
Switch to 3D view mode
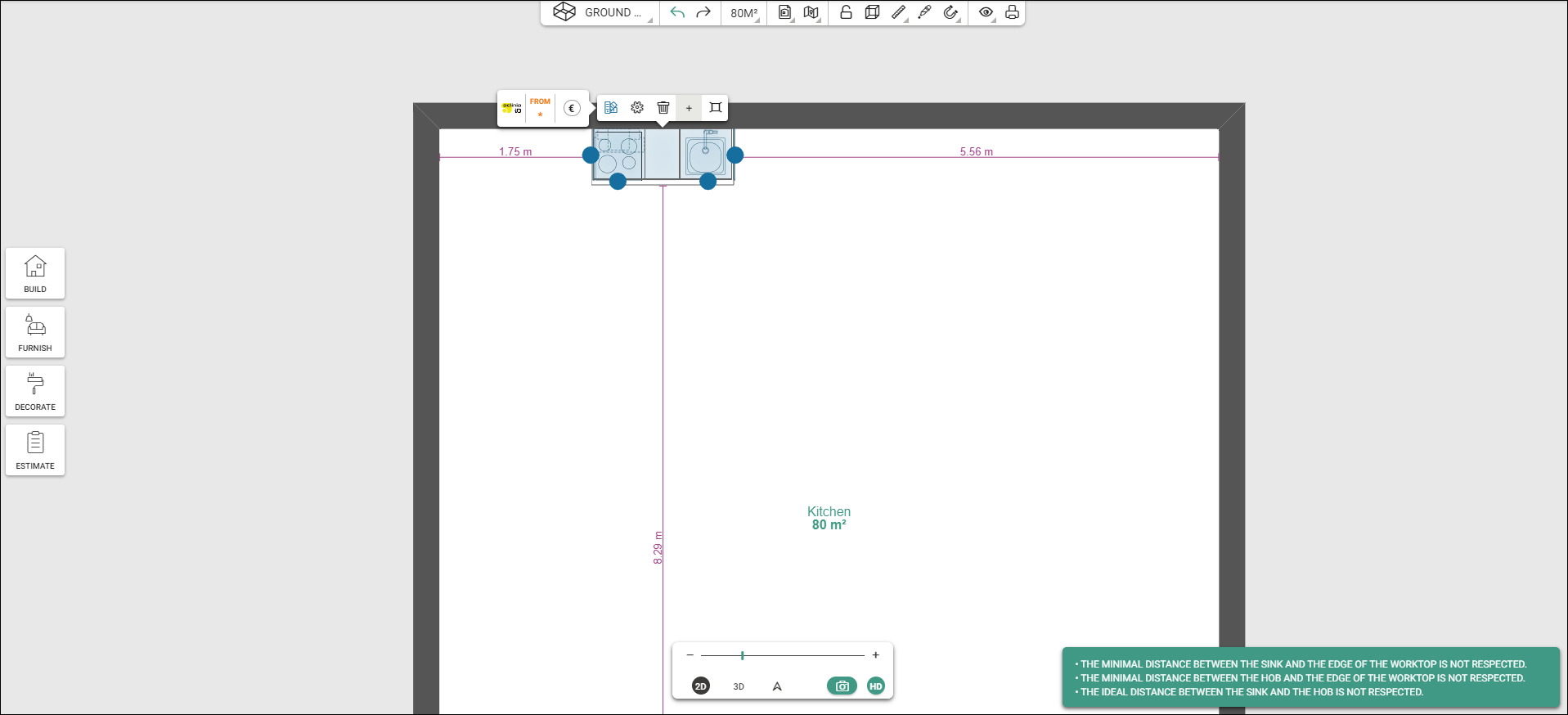[x=739, y=686]
